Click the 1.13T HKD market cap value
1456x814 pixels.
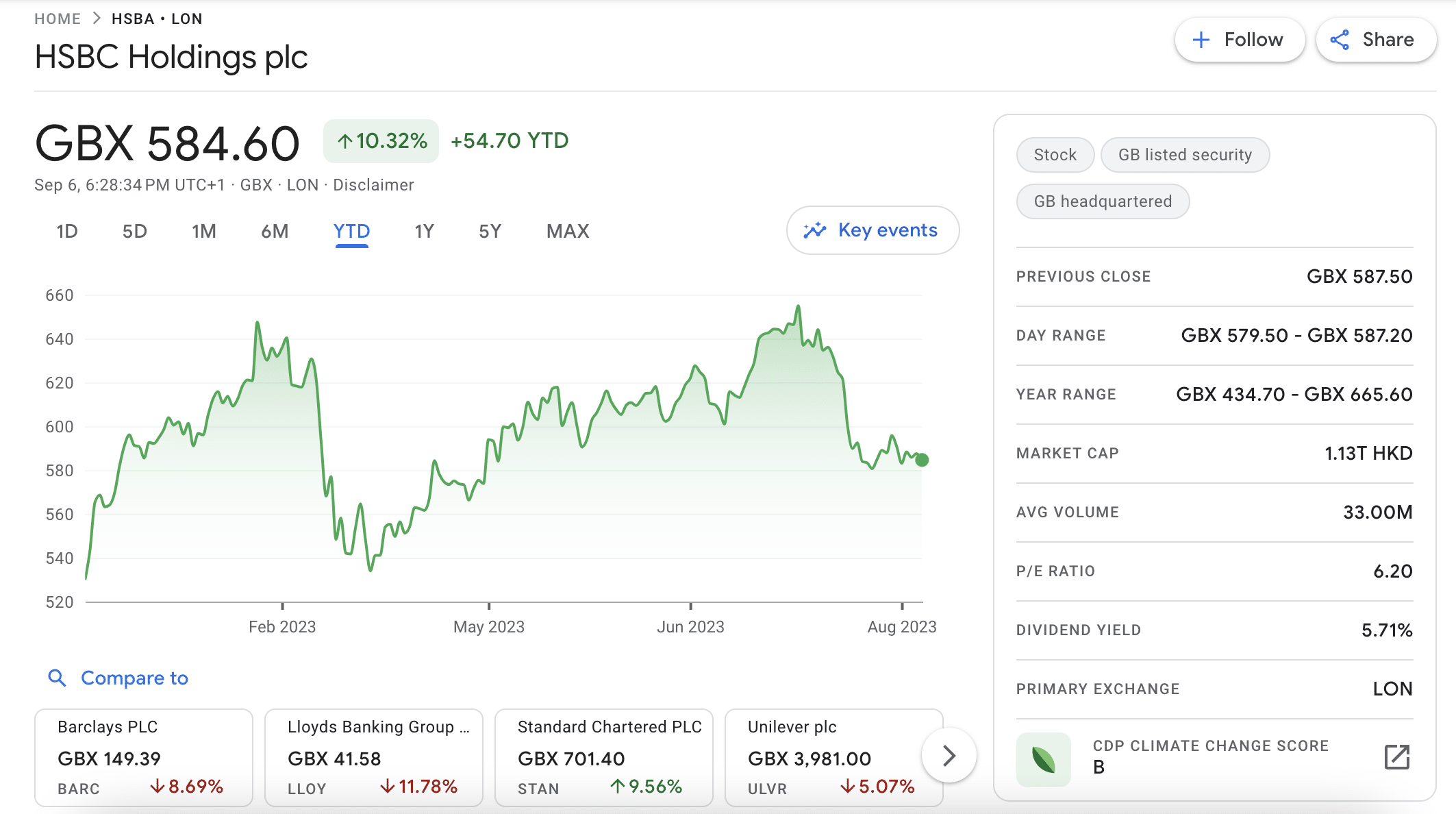point(1368,454)
